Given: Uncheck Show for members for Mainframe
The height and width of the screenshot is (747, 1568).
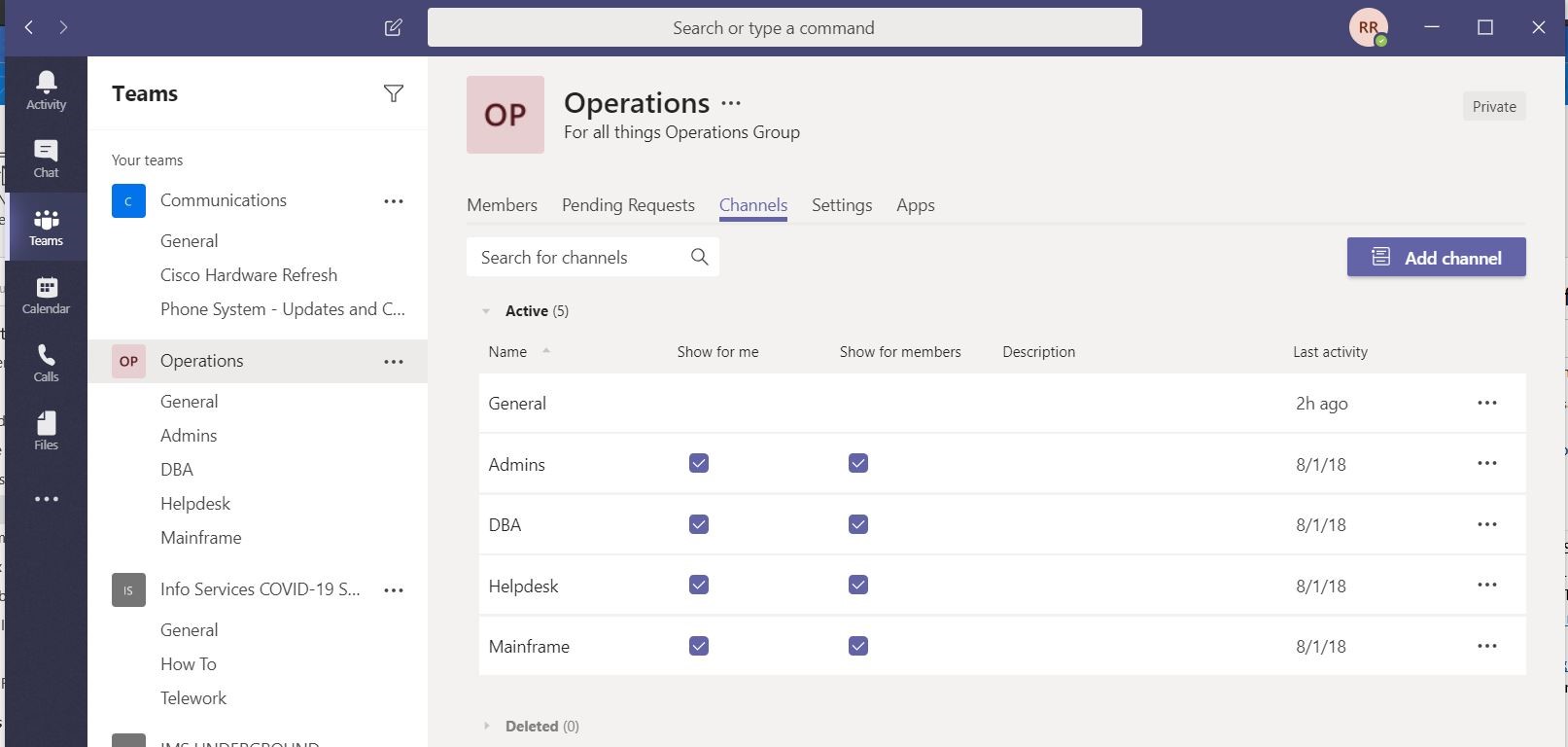Looking at the screenshot, I should click(x=858, y=646).
